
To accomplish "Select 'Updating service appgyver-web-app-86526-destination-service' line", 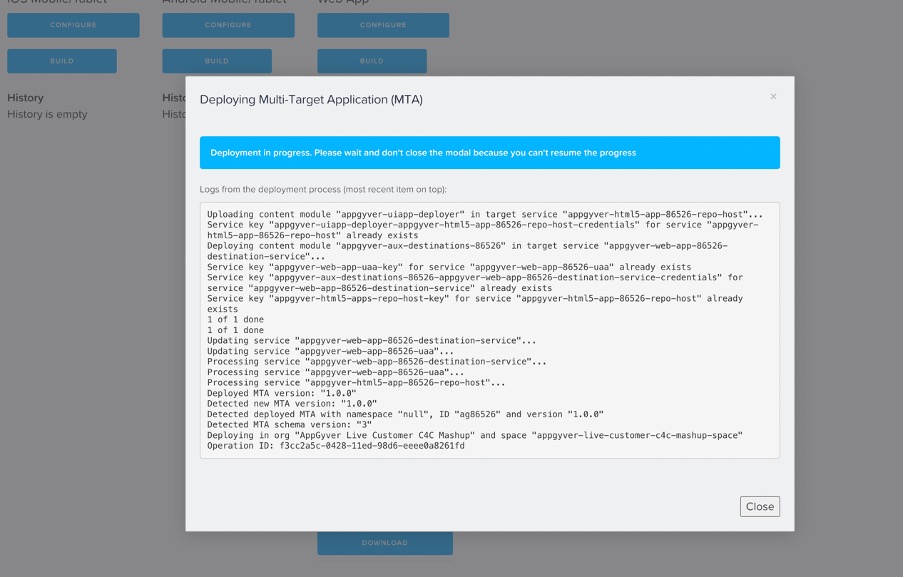I will (x=371, y=341).
